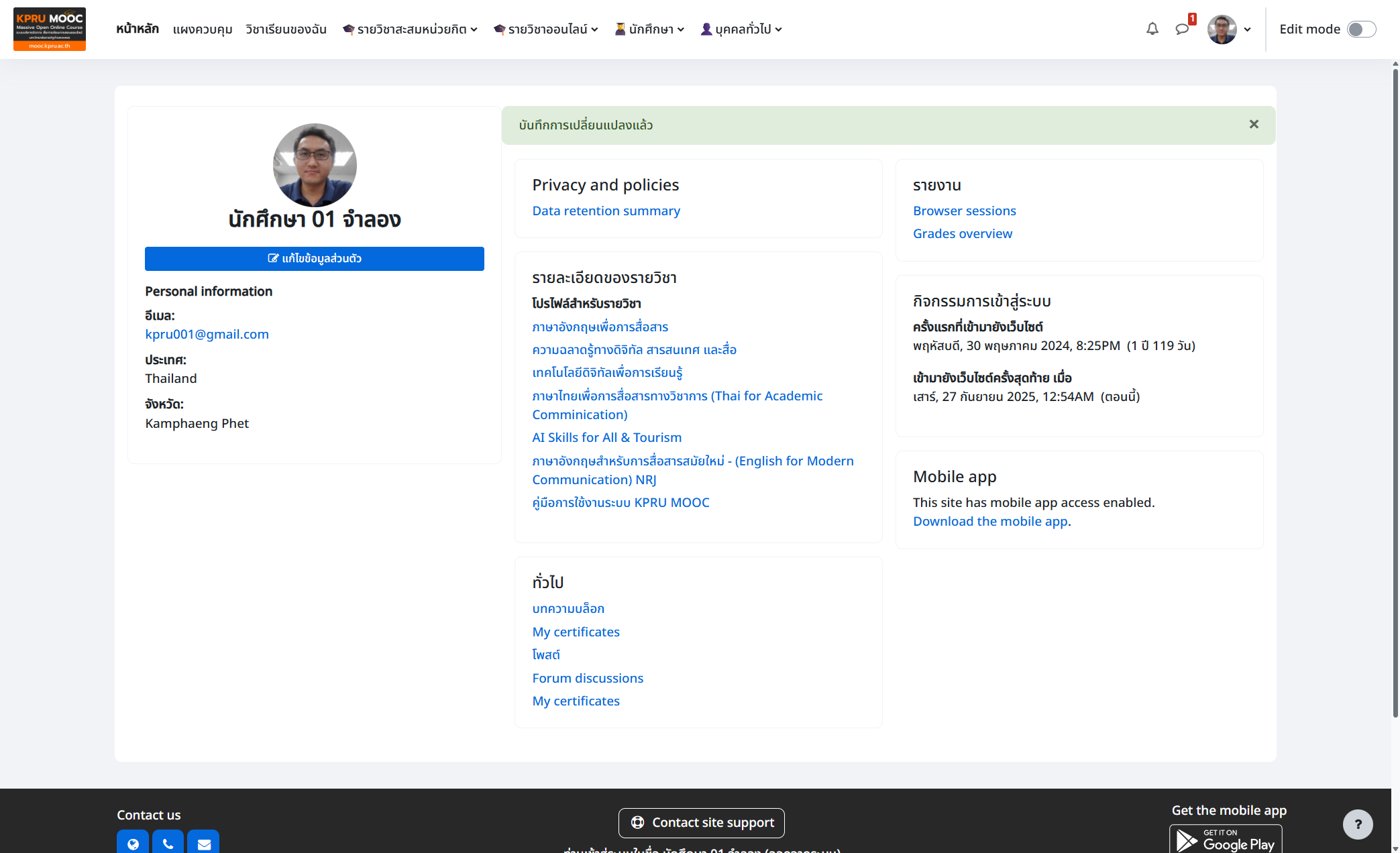Open AI Skills for All & Tourism link
Screen dimensions: 1400x853
[x=606, y=437]
